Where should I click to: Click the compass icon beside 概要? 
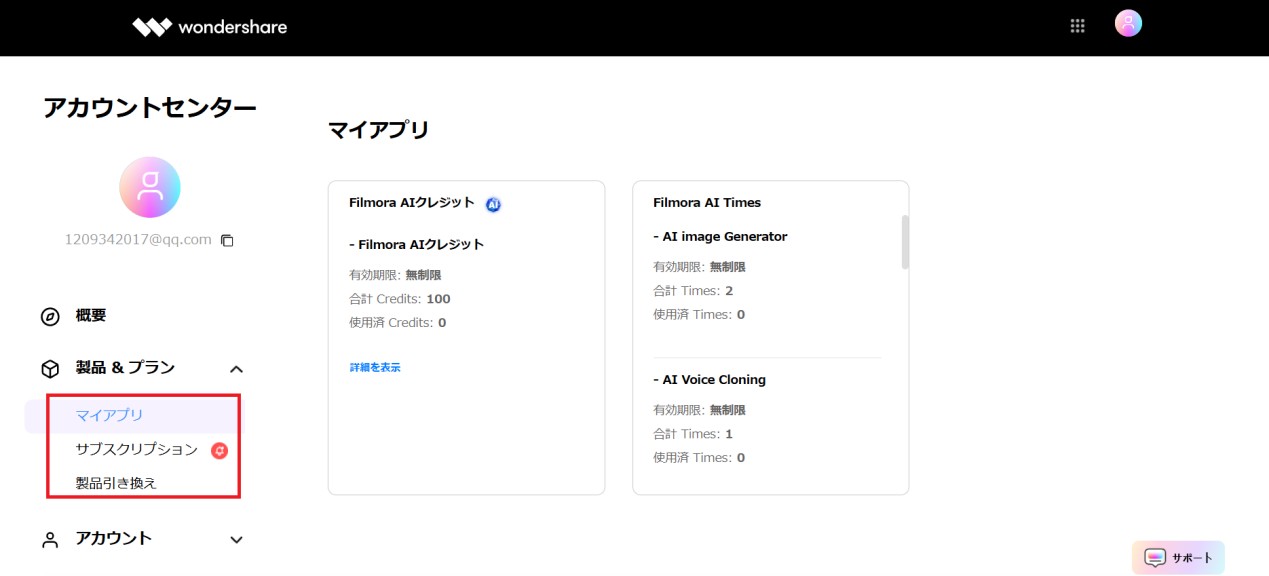(x=50, y=317)
